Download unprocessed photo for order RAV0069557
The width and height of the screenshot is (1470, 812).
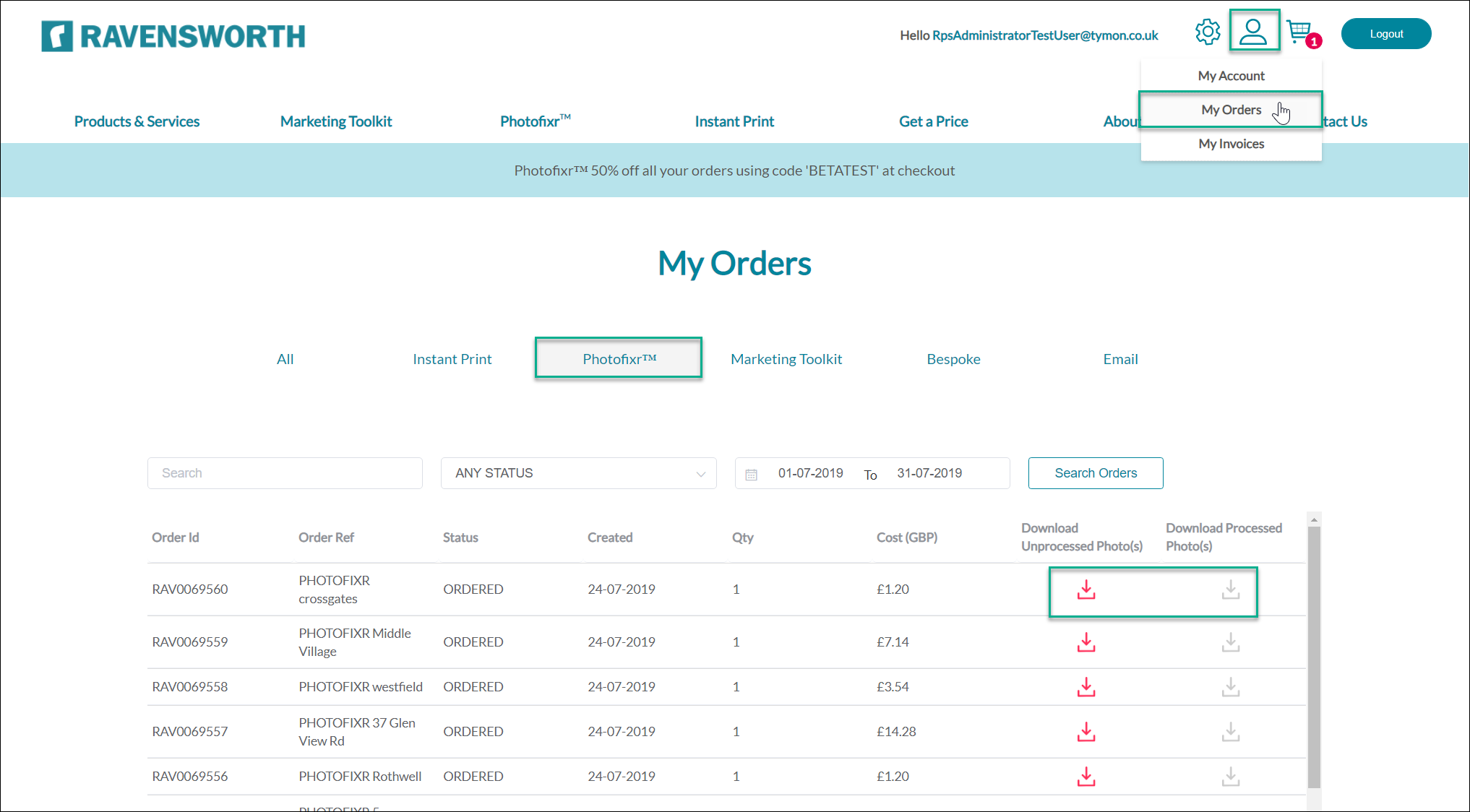click(1086, 732)
